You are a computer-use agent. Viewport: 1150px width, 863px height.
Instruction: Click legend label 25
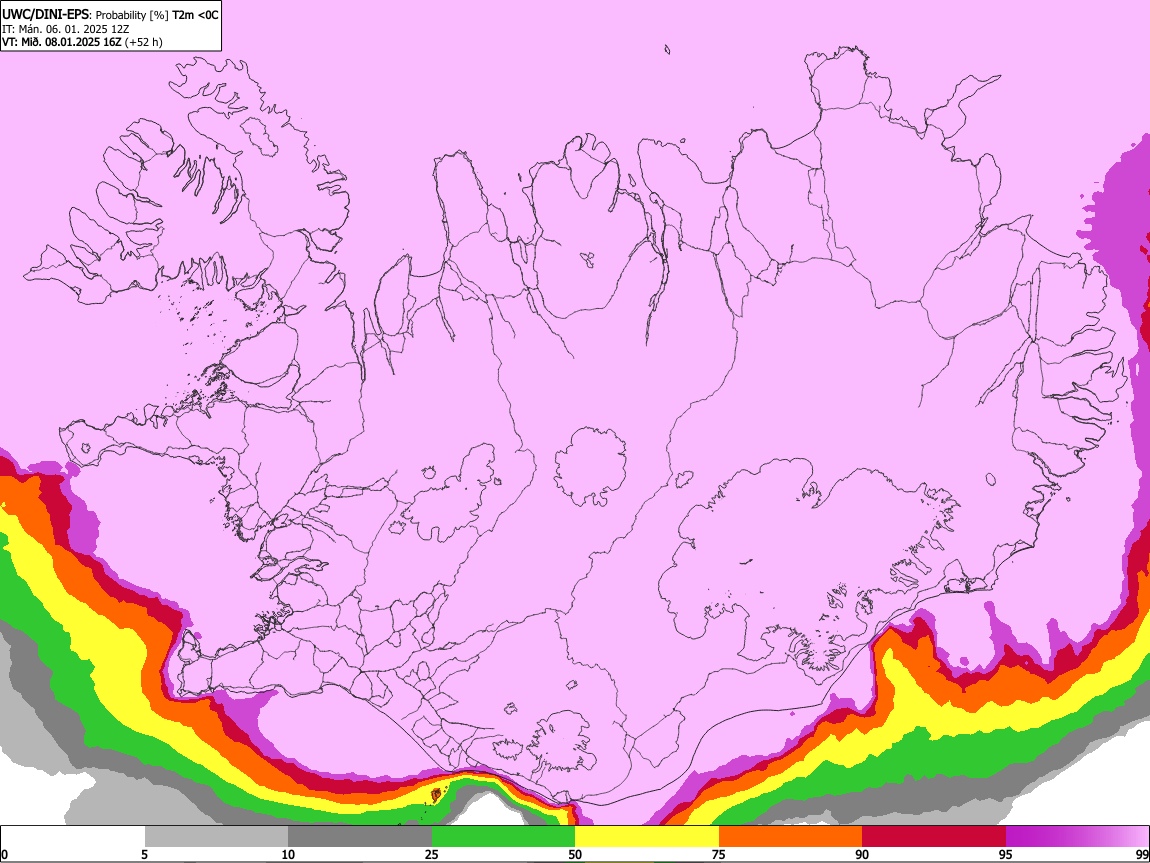431,854
